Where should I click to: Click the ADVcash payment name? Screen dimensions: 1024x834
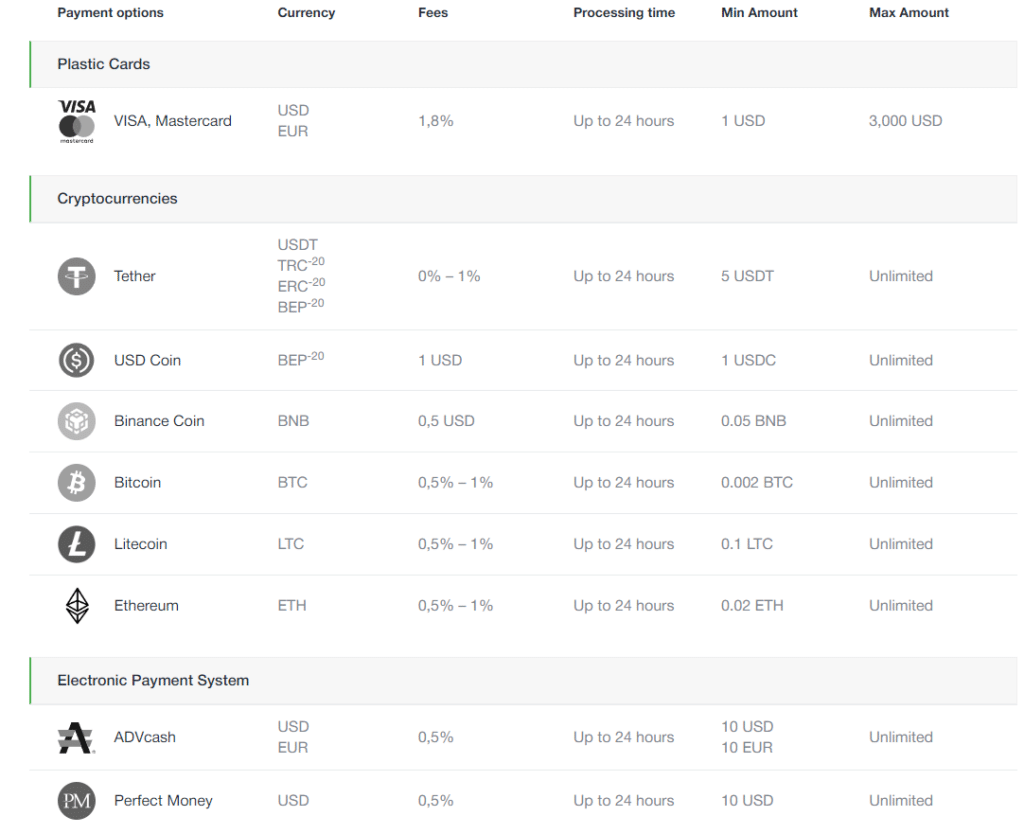pos(145,737)
